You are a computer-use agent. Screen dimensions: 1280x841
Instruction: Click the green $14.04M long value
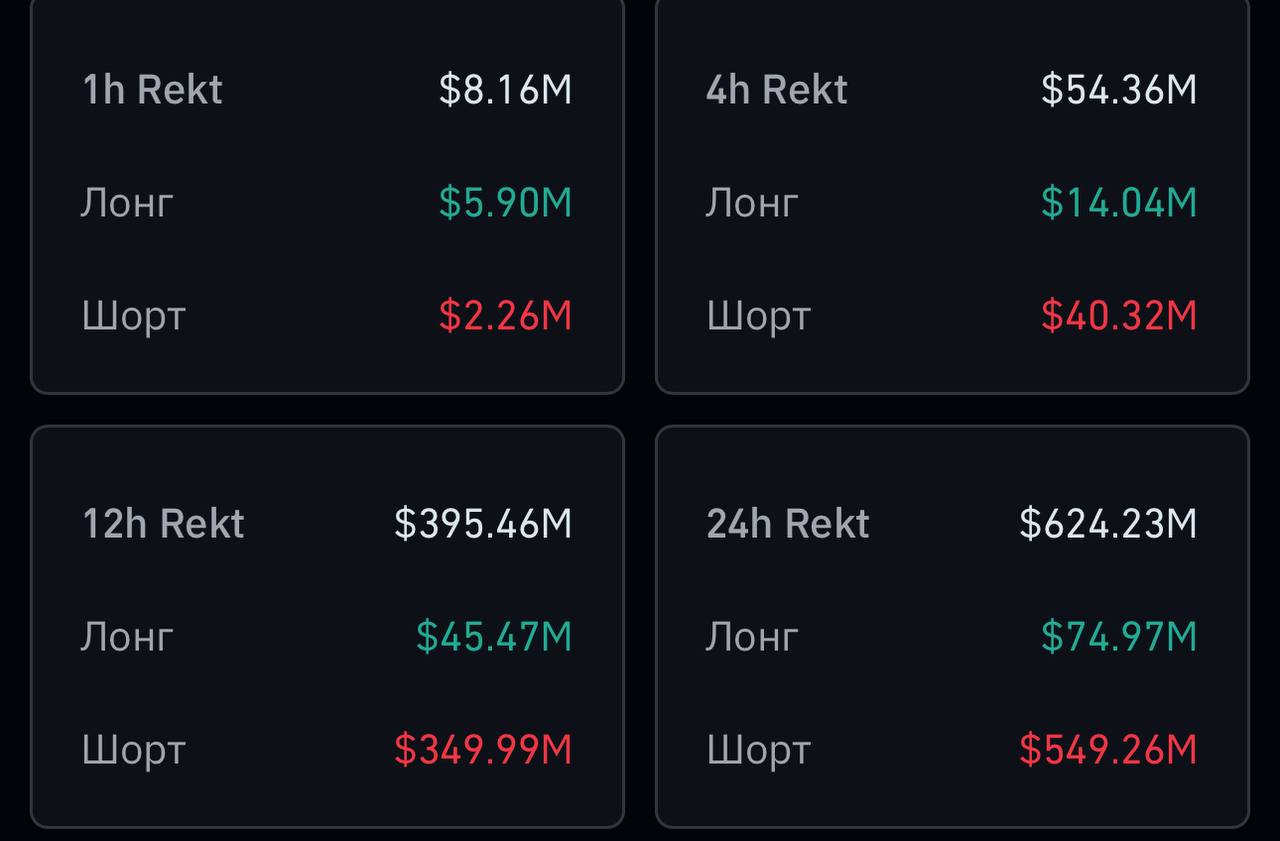click(1119, 203)
